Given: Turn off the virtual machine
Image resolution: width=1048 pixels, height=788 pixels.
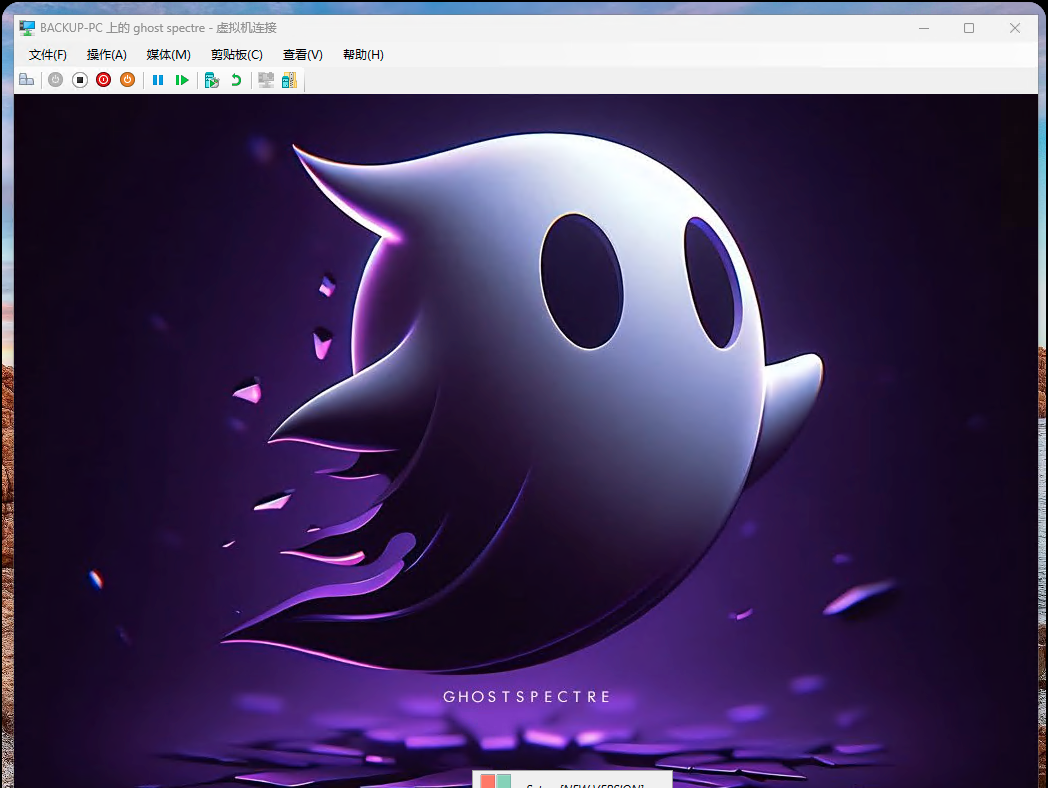Looking at the screenshot, I should 79,80.
